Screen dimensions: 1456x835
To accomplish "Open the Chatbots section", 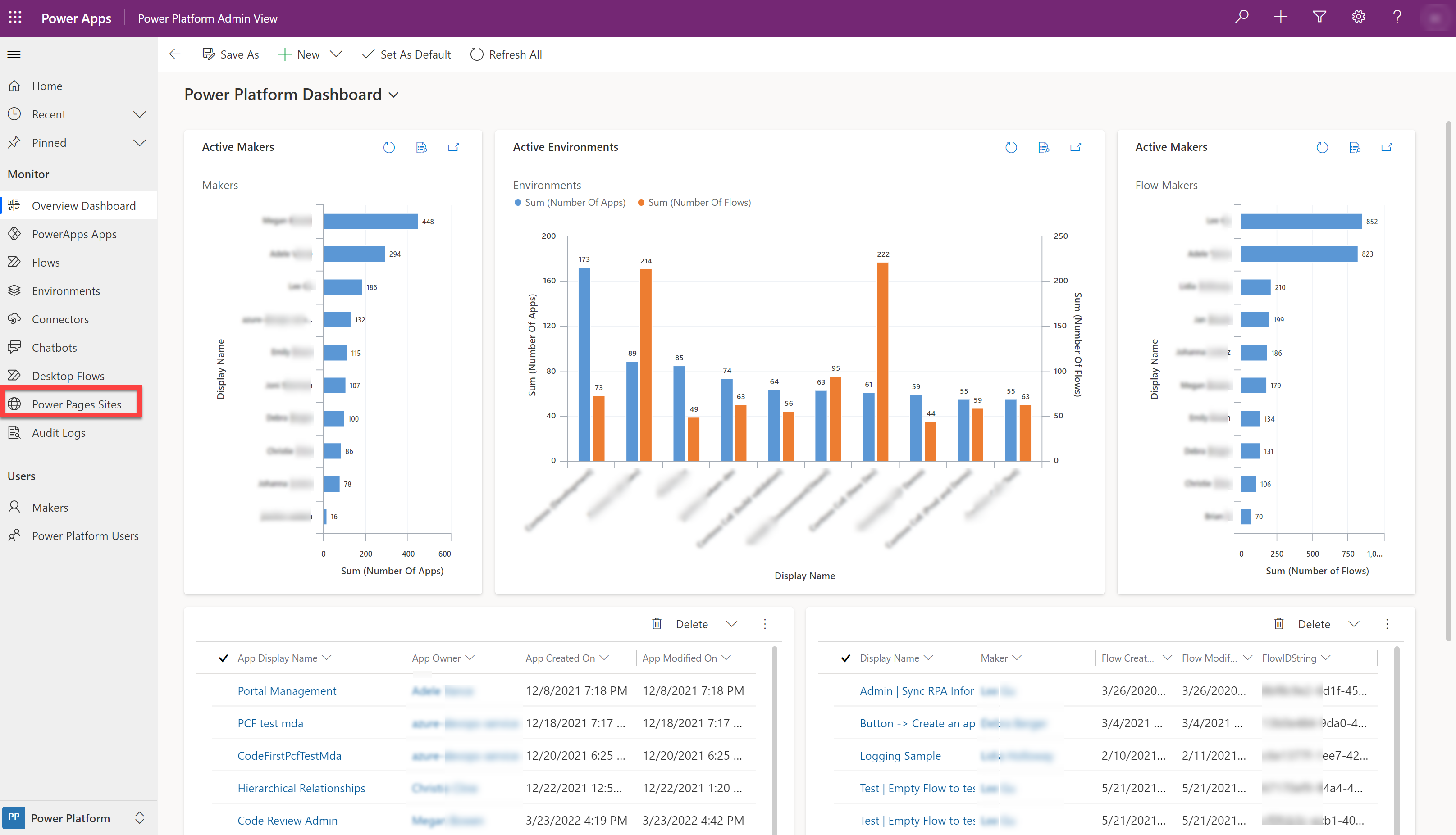I will [x=53, y=347].
